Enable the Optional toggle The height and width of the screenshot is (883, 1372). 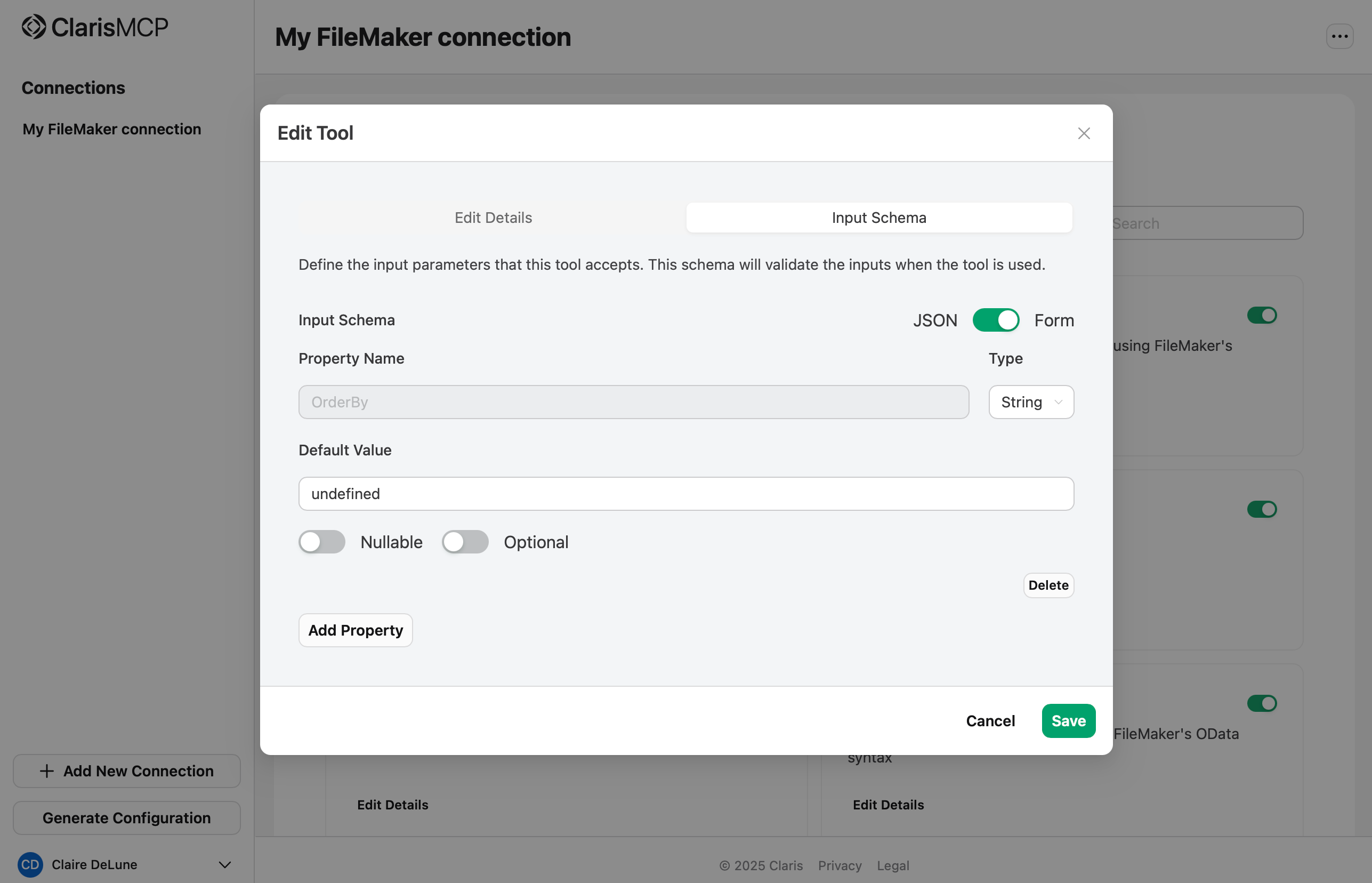pos(465,542)
